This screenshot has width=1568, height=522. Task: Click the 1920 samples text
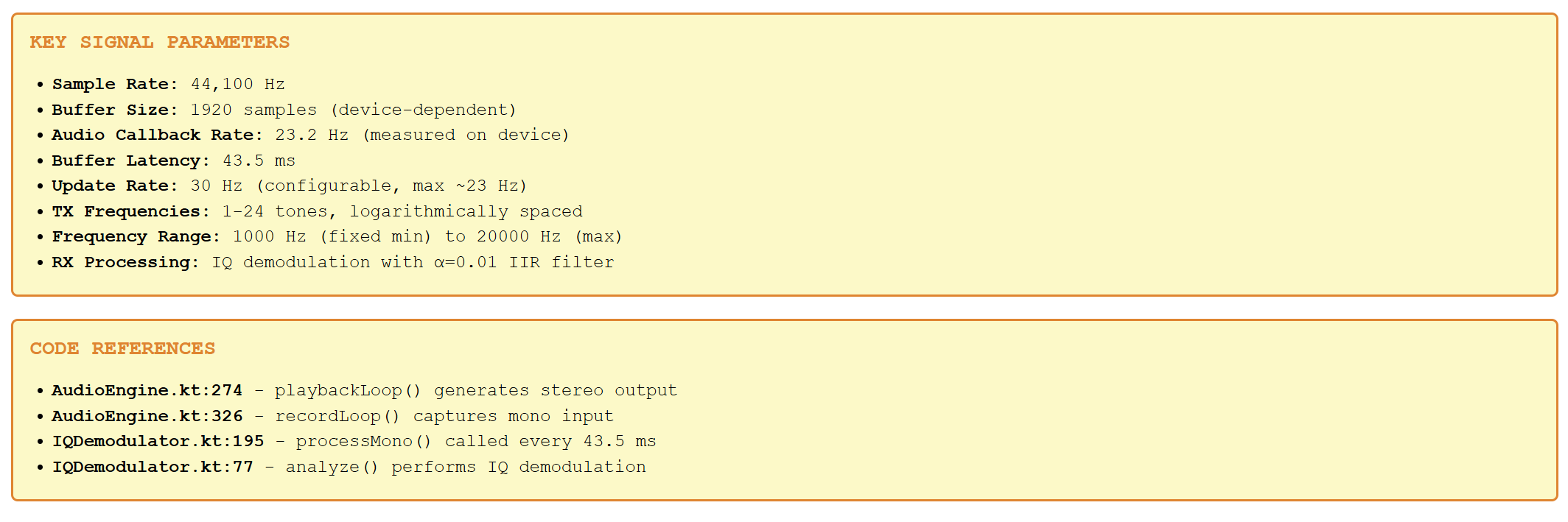pyautogui.click(x=253, y=110)
